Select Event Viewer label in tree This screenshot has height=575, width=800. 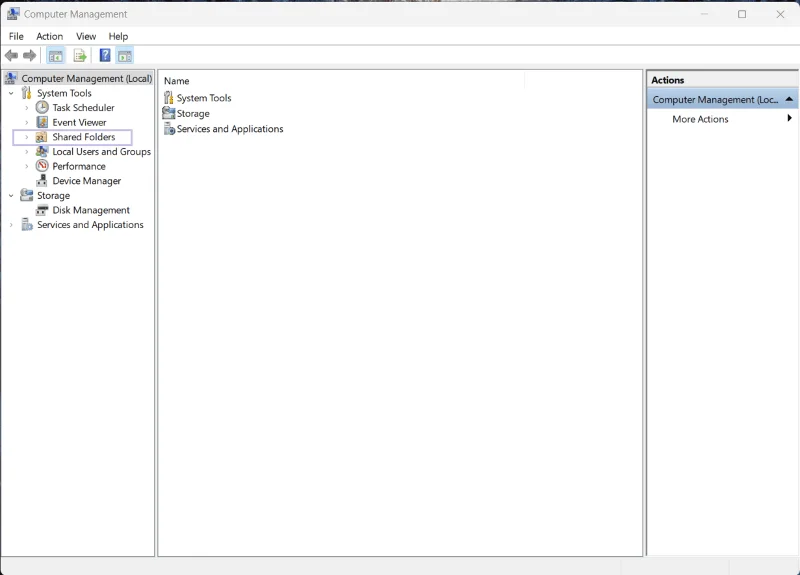tap(79, 122)
